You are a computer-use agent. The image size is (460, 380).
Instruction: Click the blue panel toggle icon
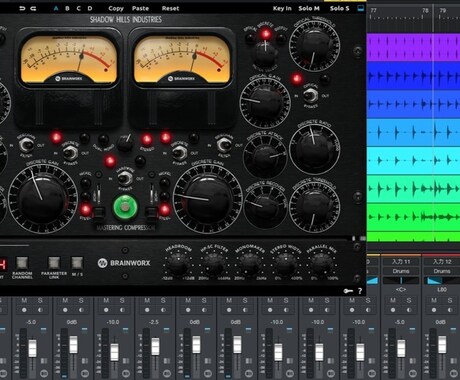point(361,8)
